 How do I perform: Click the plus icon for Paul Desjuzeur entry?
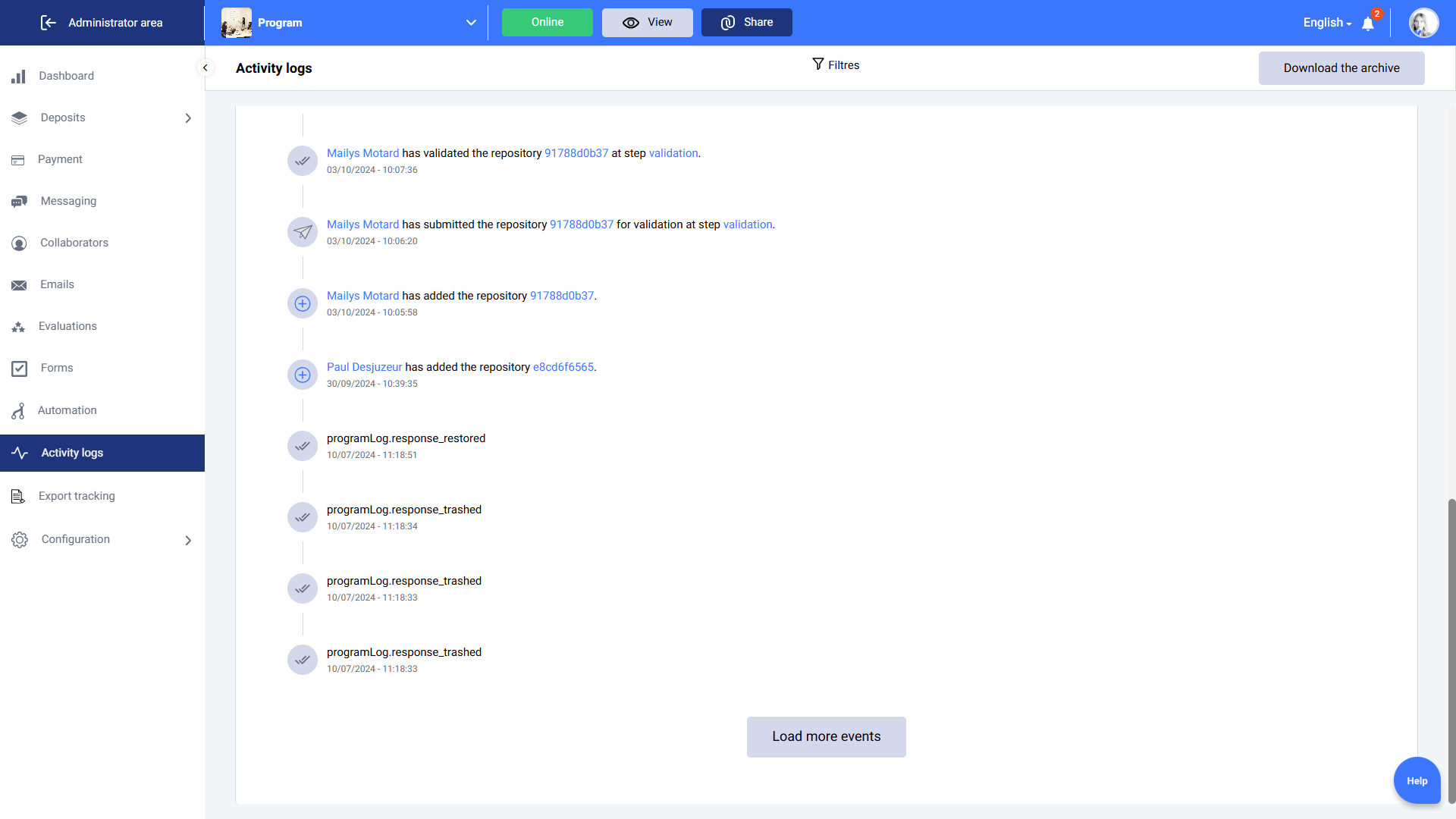(x=303, y=375)
